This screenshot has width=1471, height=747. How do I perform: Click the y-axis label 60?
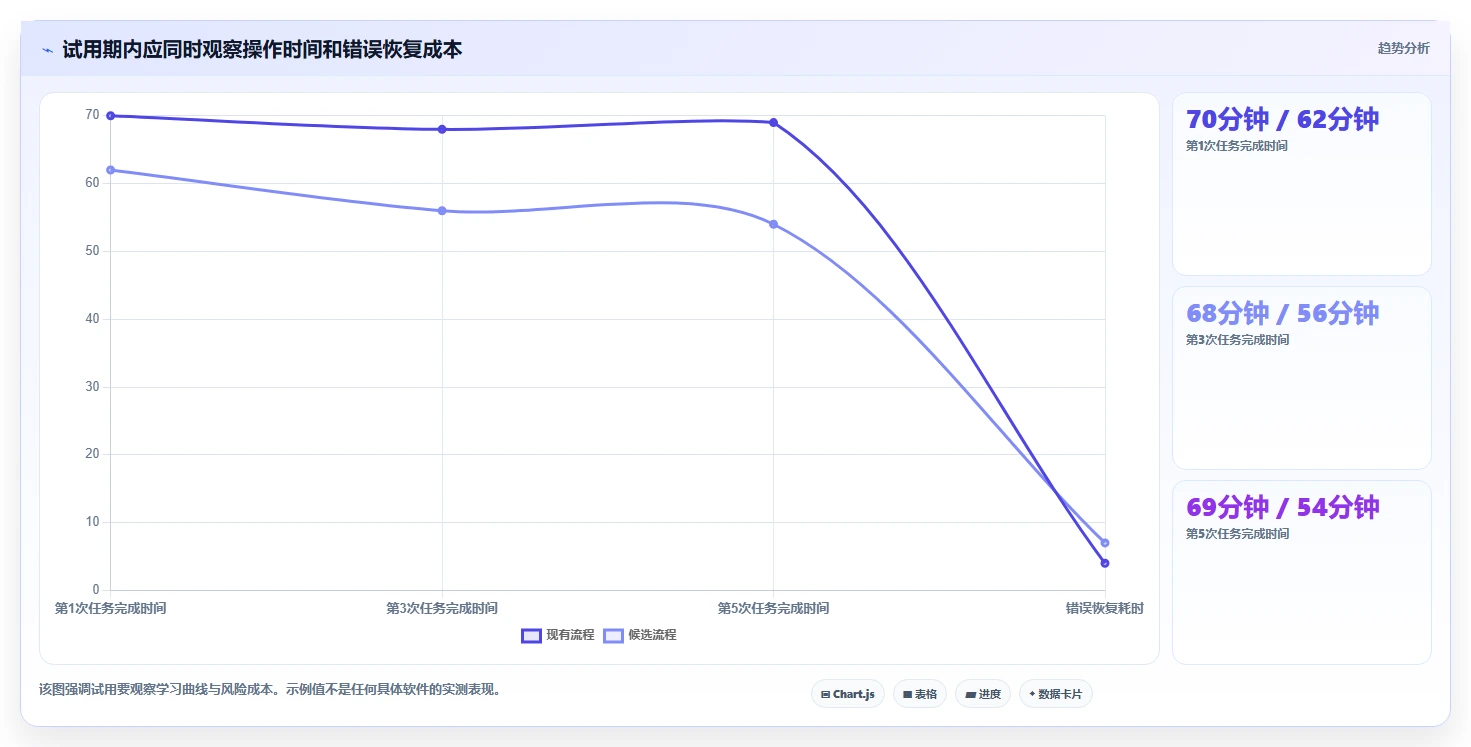pyautogui.click(x=92, y=183)
